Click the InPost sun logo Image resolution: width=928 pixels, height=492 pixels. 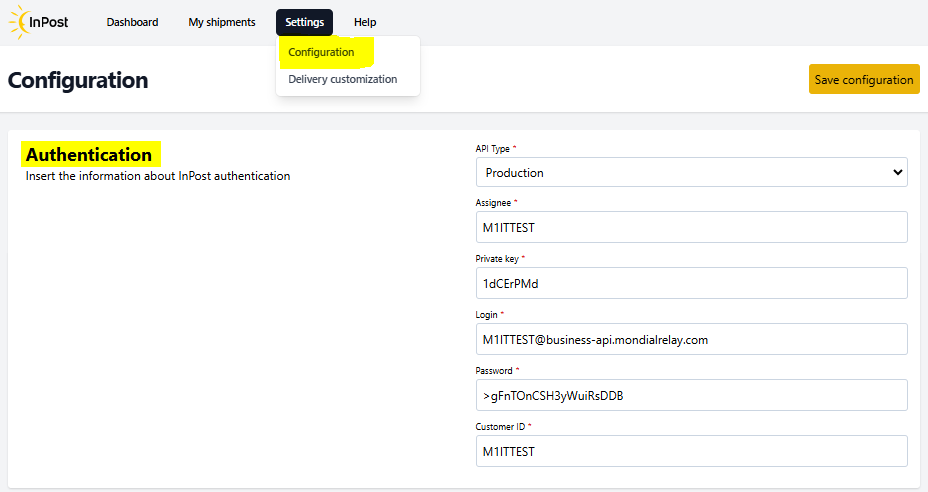click(19, 22)
